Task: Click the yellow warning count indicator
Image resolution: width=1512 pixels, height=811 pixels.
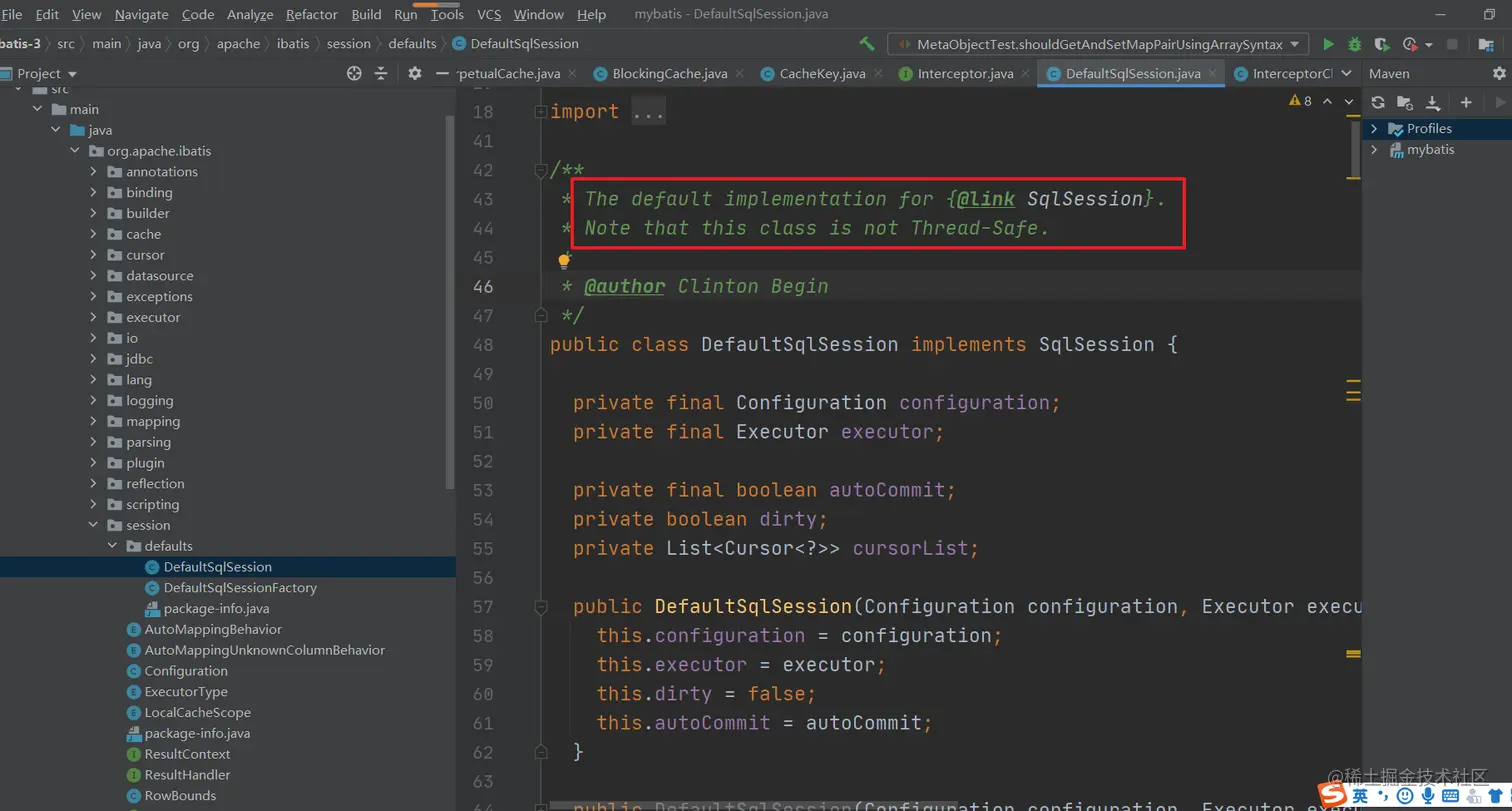Action: click(x=1301, y=101)
